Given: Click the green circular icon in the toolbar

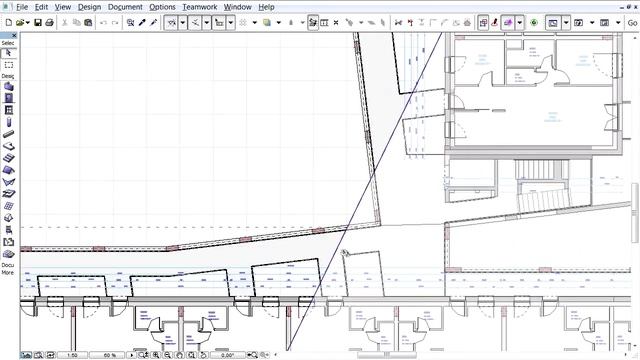Looking at the screenshot, I should (x=534, y=23).
